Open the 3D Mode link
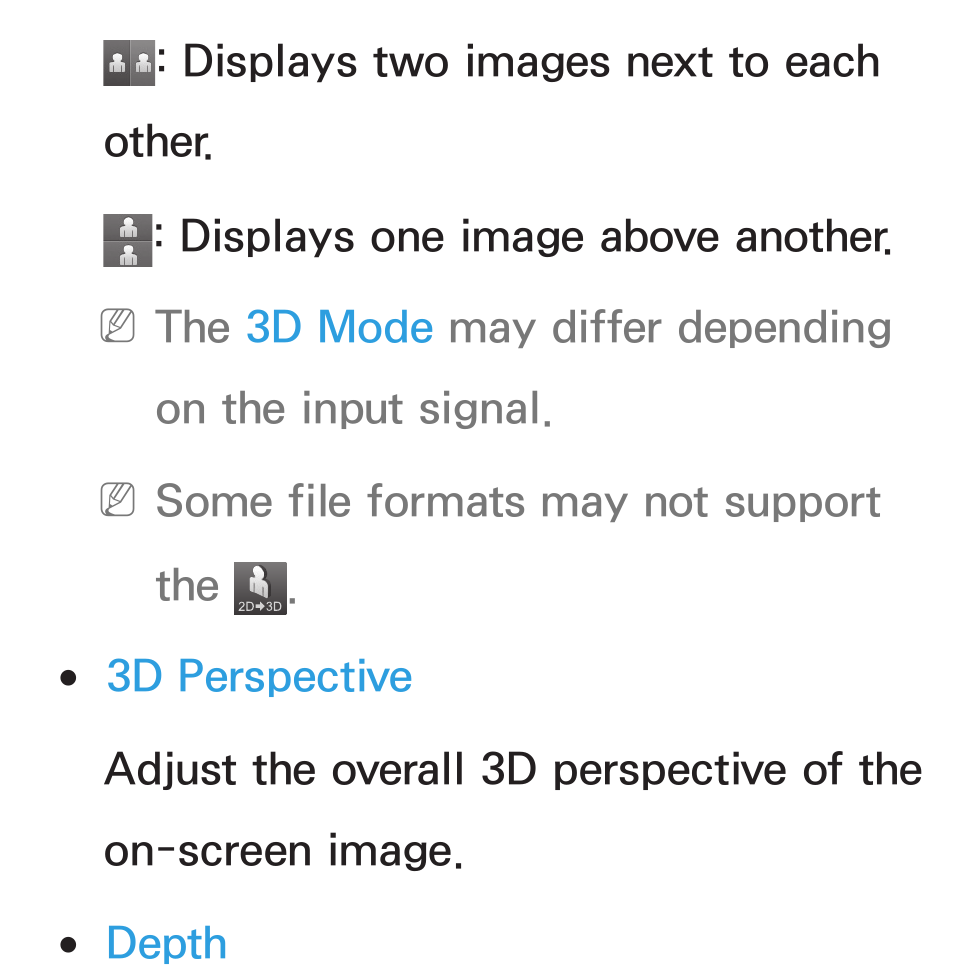 [x=340, y=327]
